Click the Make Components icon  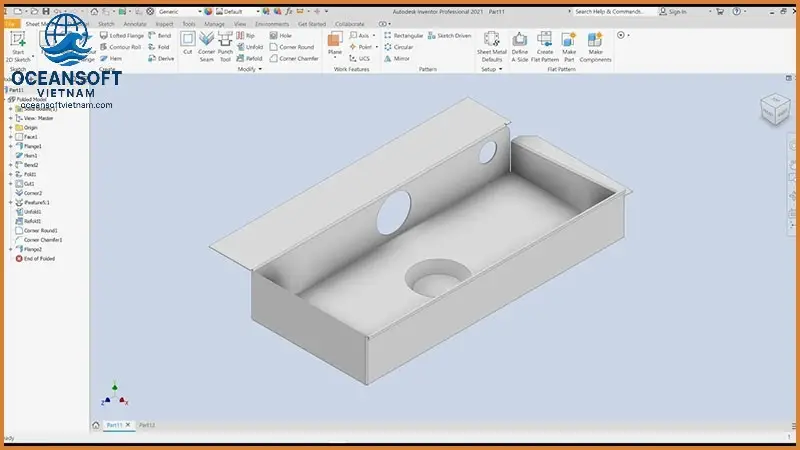point(596,44)
